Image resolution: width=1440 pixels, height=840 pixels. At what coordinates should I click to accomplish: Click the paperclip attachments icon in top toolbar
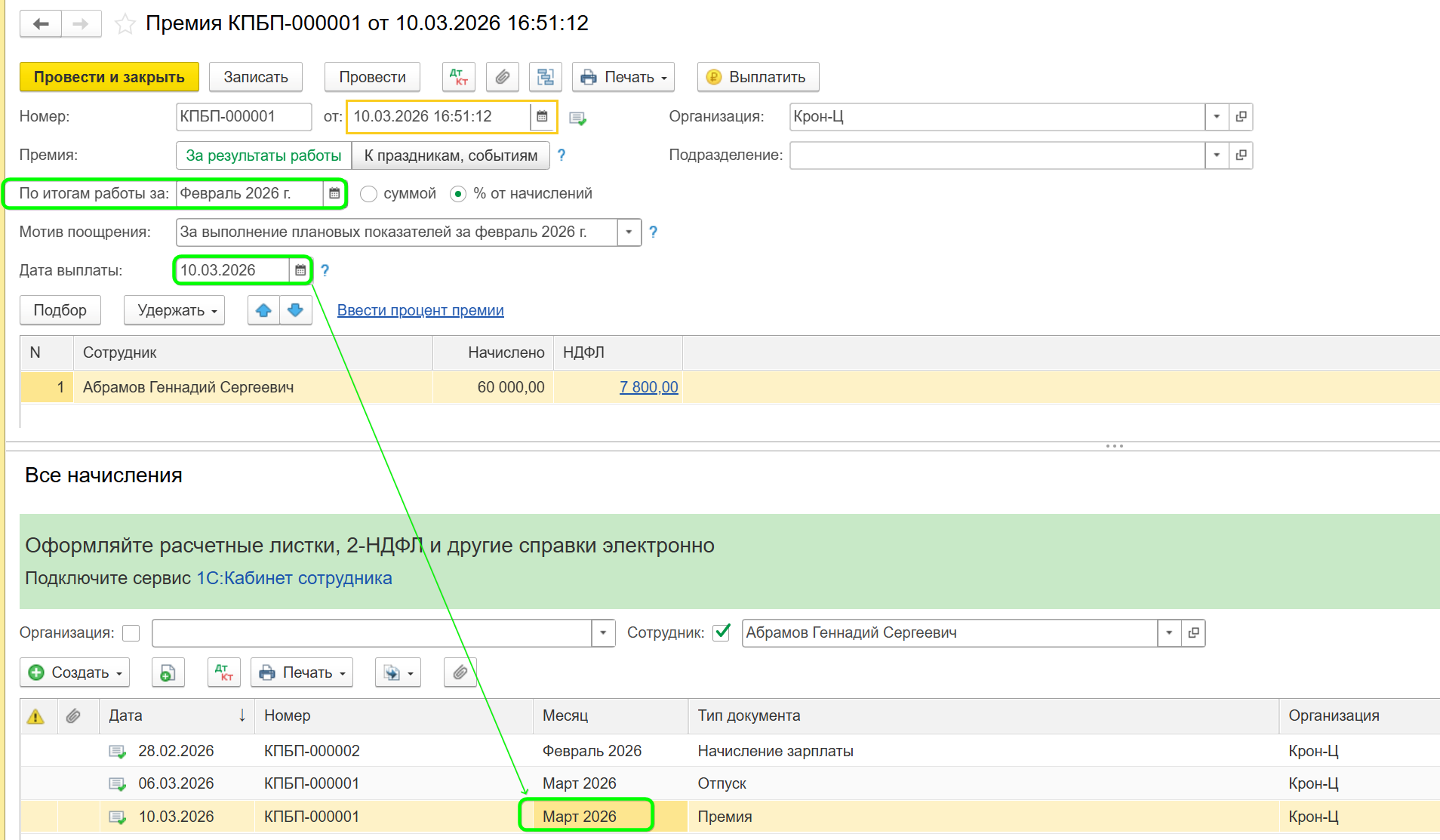pyautogui.click(x=502, y=77)
